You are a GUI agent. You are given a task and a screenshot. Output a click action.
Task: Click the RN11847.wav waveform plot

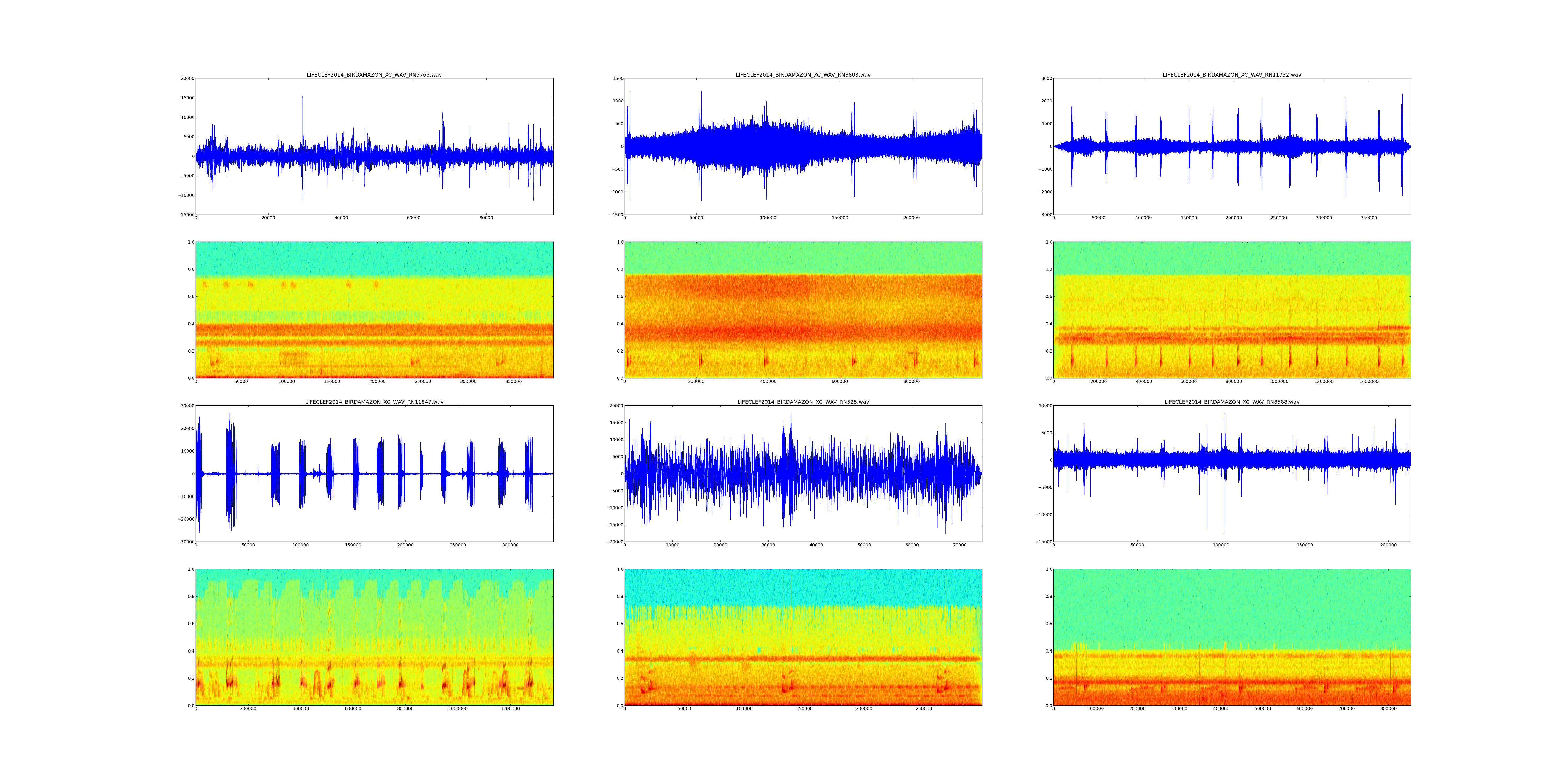pos(374,474)
